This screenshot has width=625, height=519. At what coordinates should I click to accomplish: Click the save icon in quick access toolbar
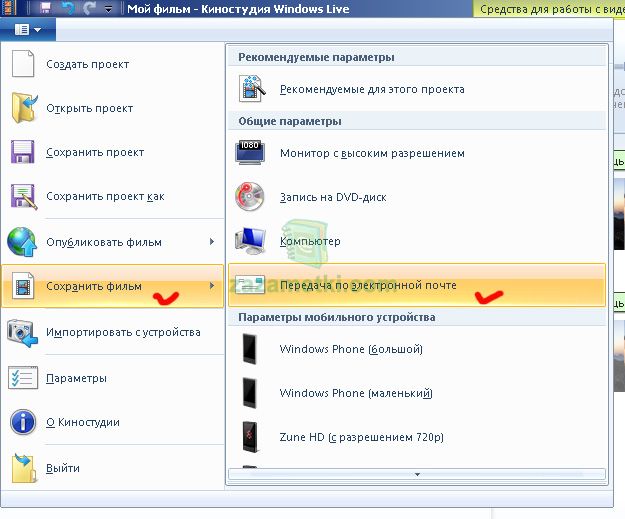pyautogui.click(x=46, y=8)
